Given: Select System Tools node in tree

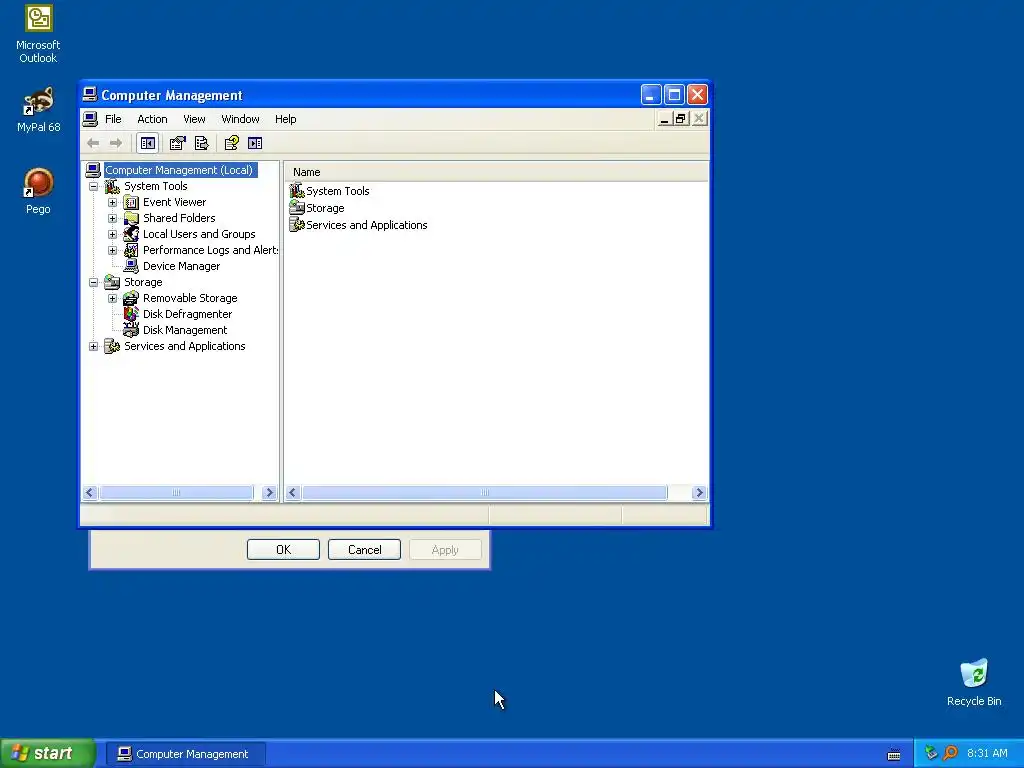Looking at the screenshot, I should 155,186.
